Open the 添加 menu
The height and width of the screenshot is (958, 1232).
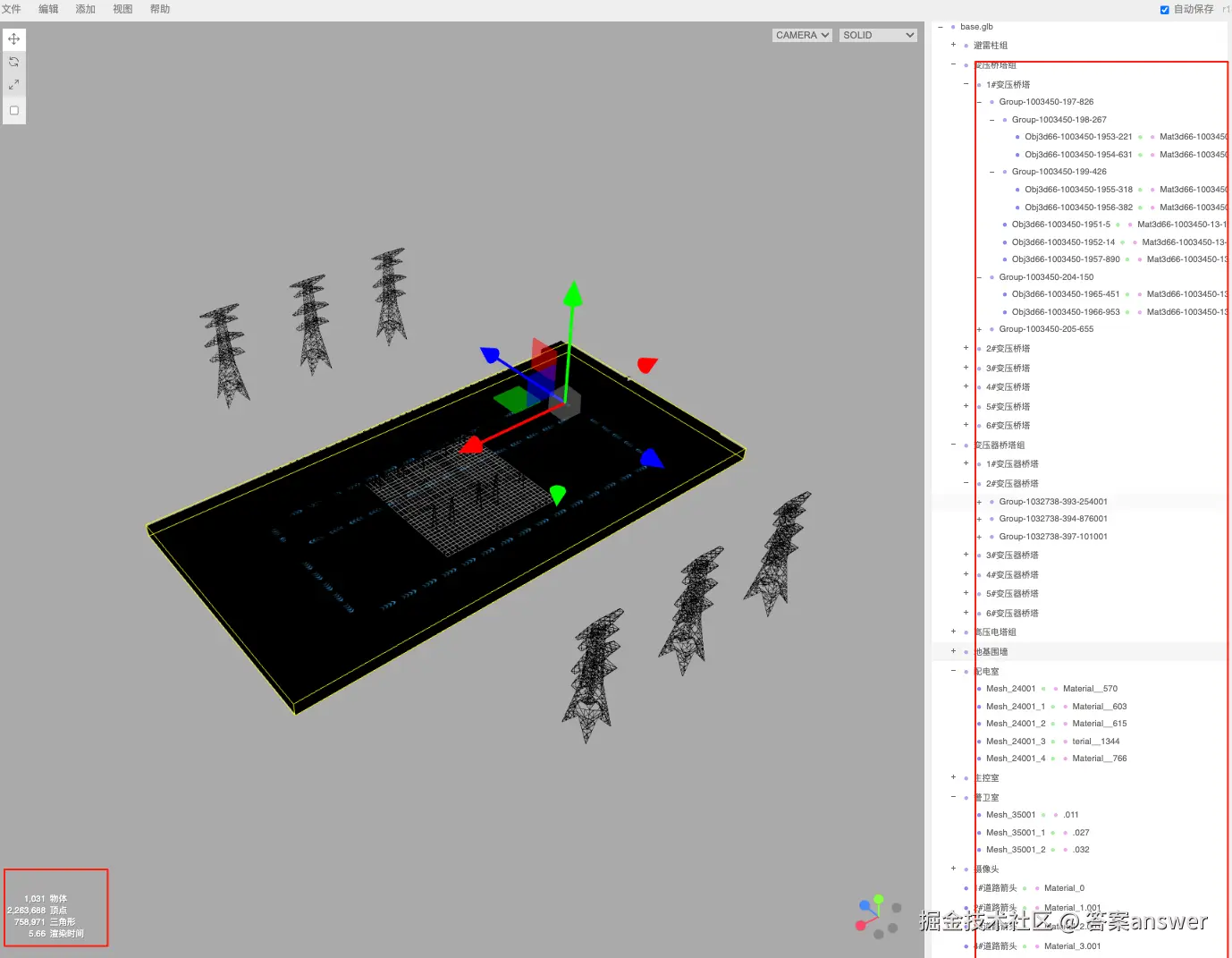(x=85, y=9)
